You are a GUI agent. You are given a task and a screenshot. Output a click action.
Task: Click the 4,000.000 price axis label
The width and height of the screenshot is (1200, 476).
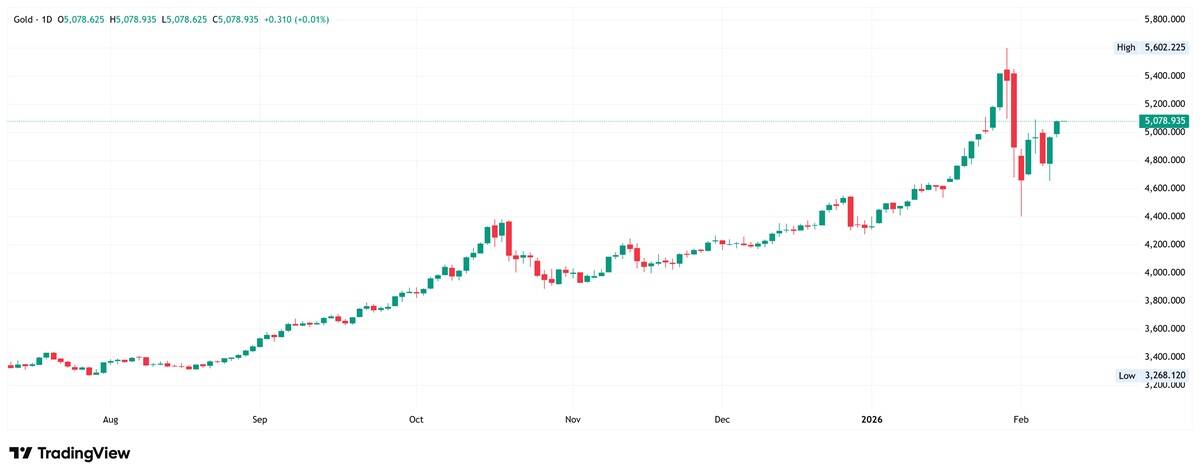pos(1165,272)
